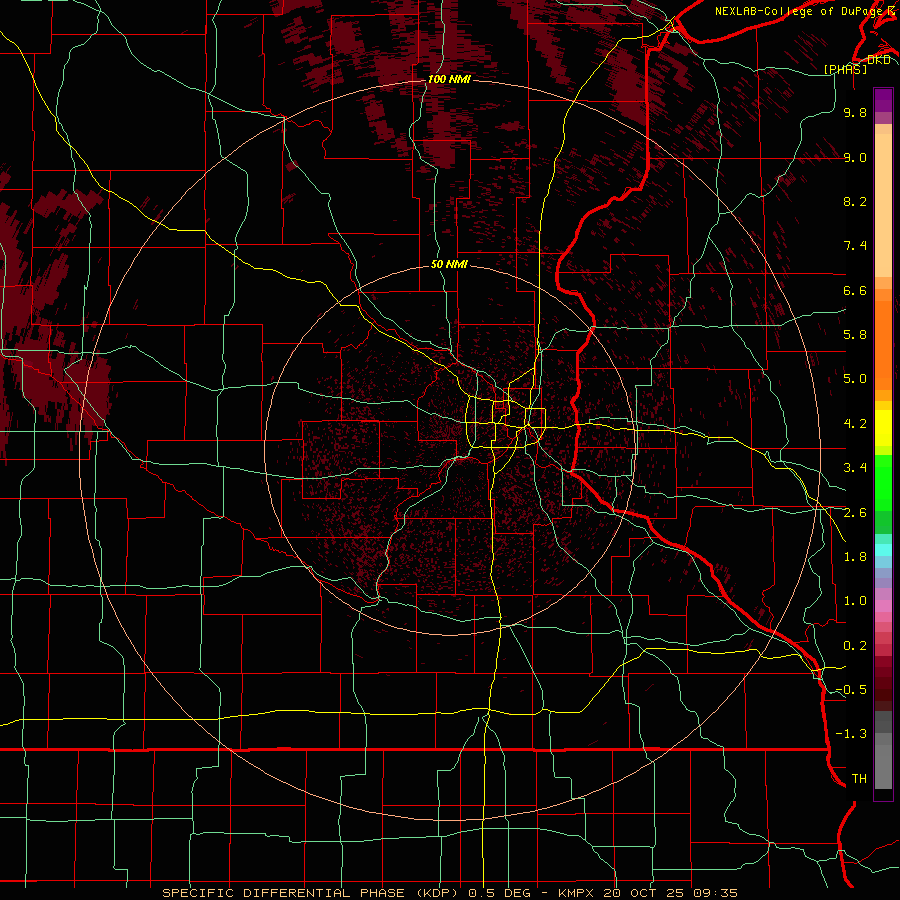Click the pale peach segment of color bar
Viewport: 900px width, 900px height.
pyautogui.click(x=883, y=207)
